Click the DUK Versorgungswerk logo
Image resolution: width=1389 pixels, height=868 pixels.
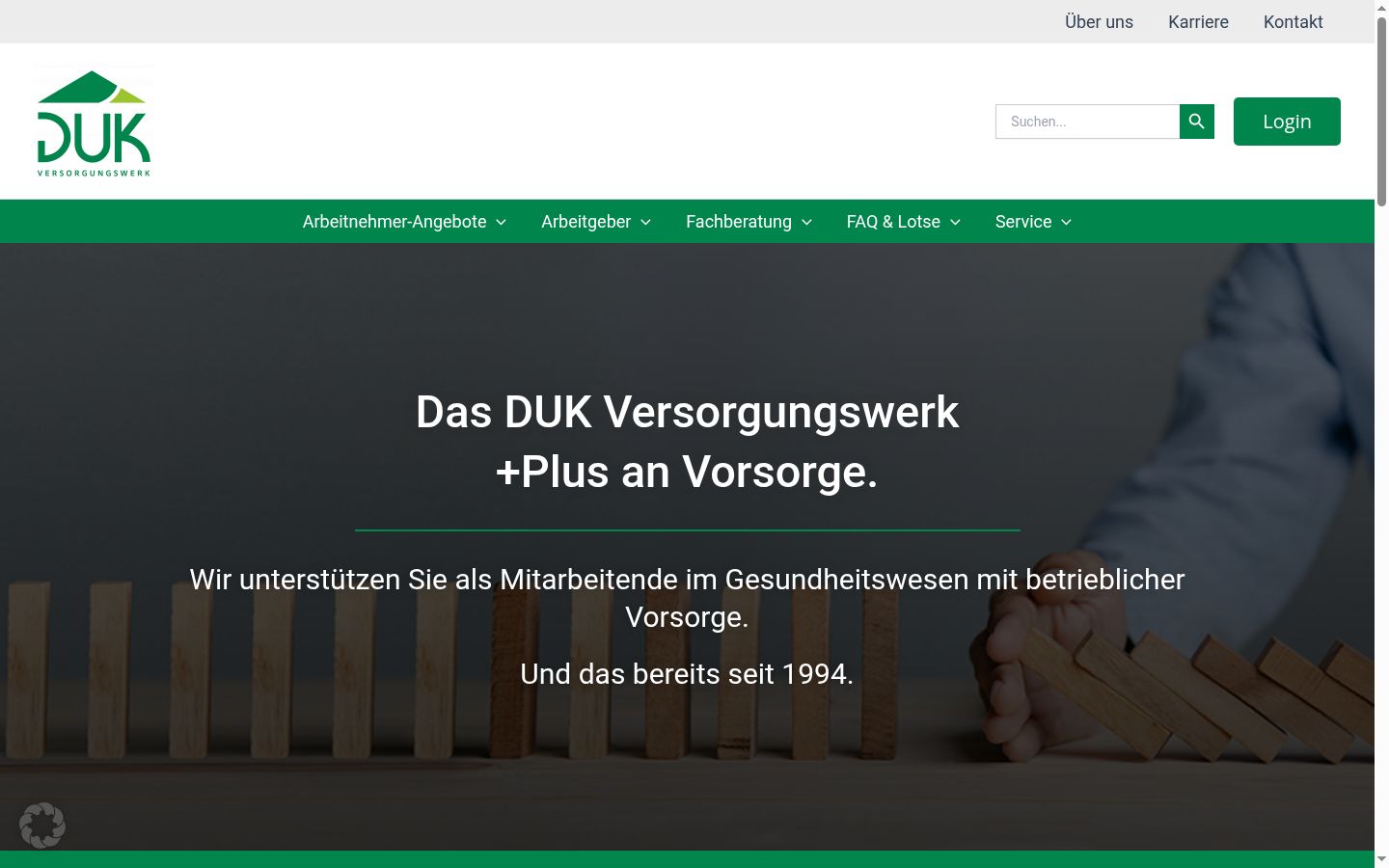pos(94,122)
